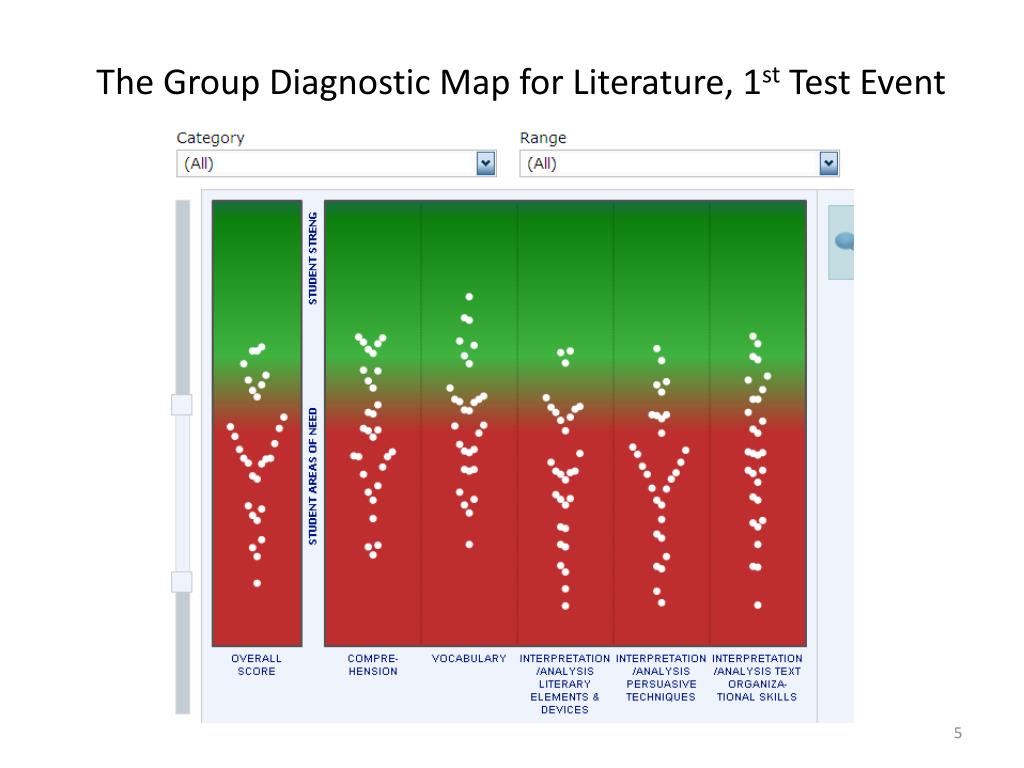Select the Overall Score column label

pos(257,665)
